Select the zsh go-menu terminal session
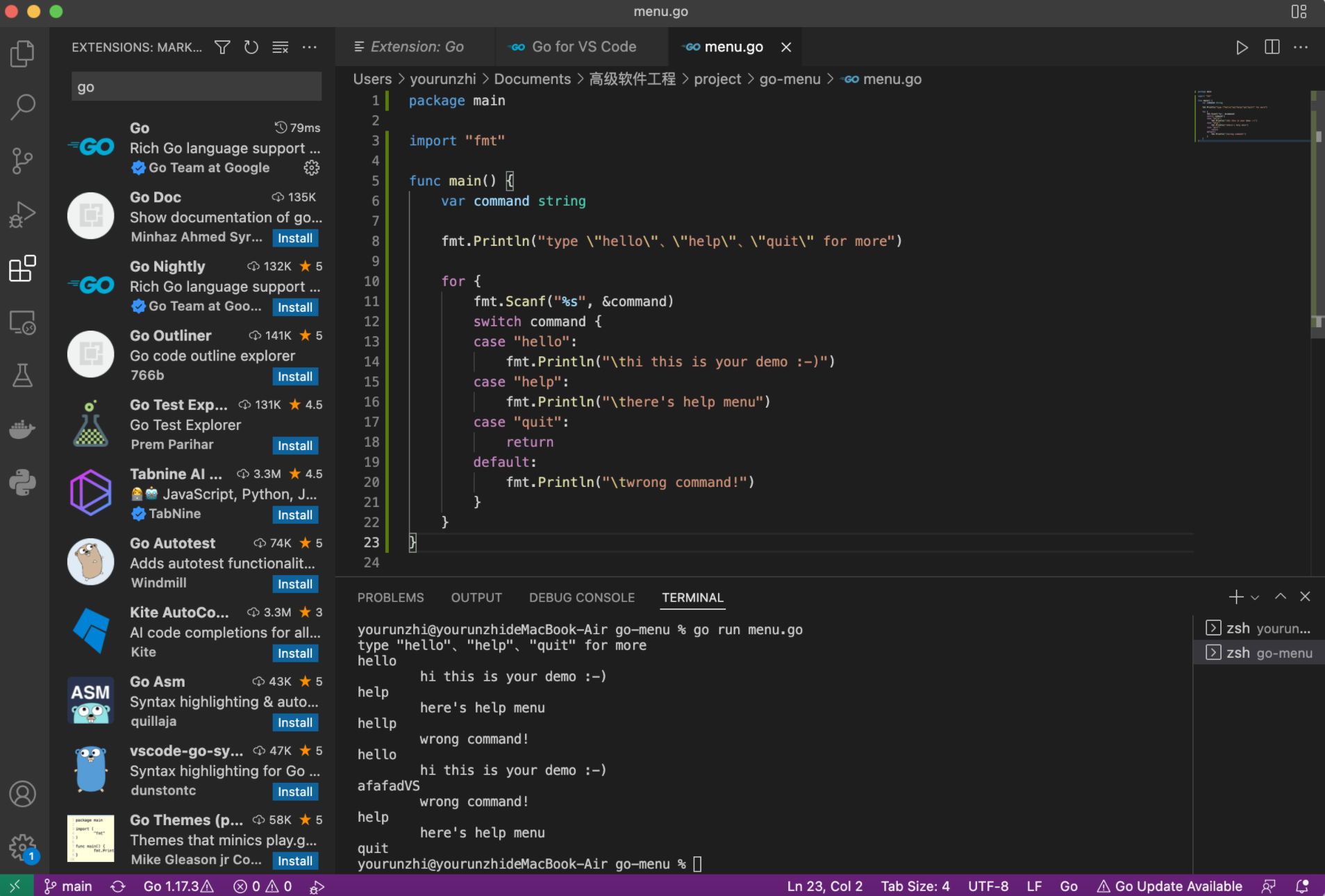This screenshot has height=896, width=1325. 1258,652
